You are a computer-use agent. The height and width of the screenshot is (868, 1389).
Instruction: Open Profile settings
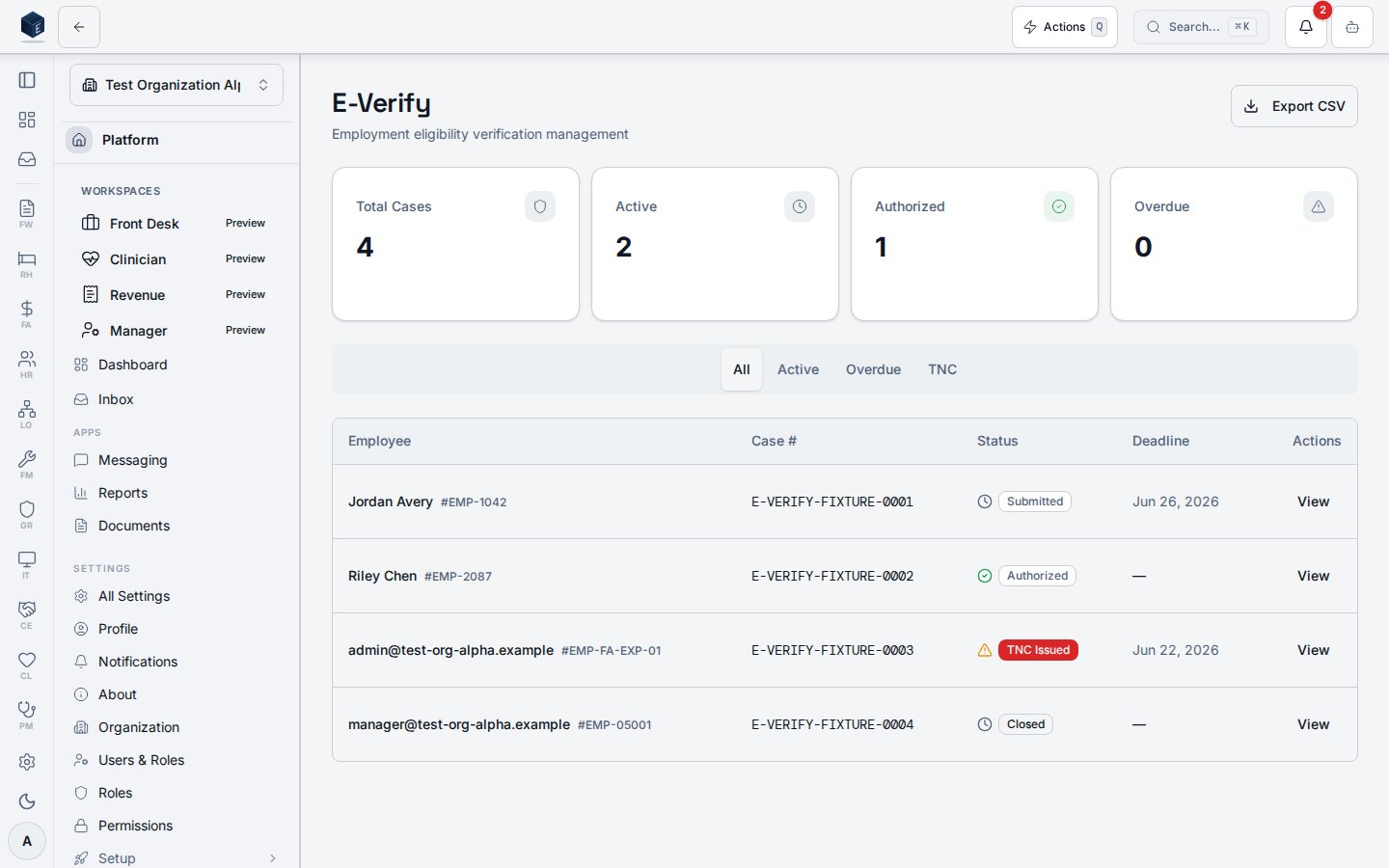pyautogui.click(x=177, y=629)
